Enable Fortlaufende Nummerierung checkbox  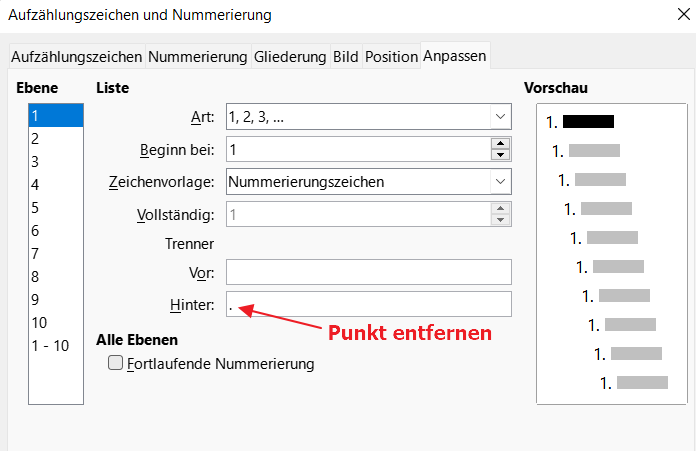pos(116,364)
